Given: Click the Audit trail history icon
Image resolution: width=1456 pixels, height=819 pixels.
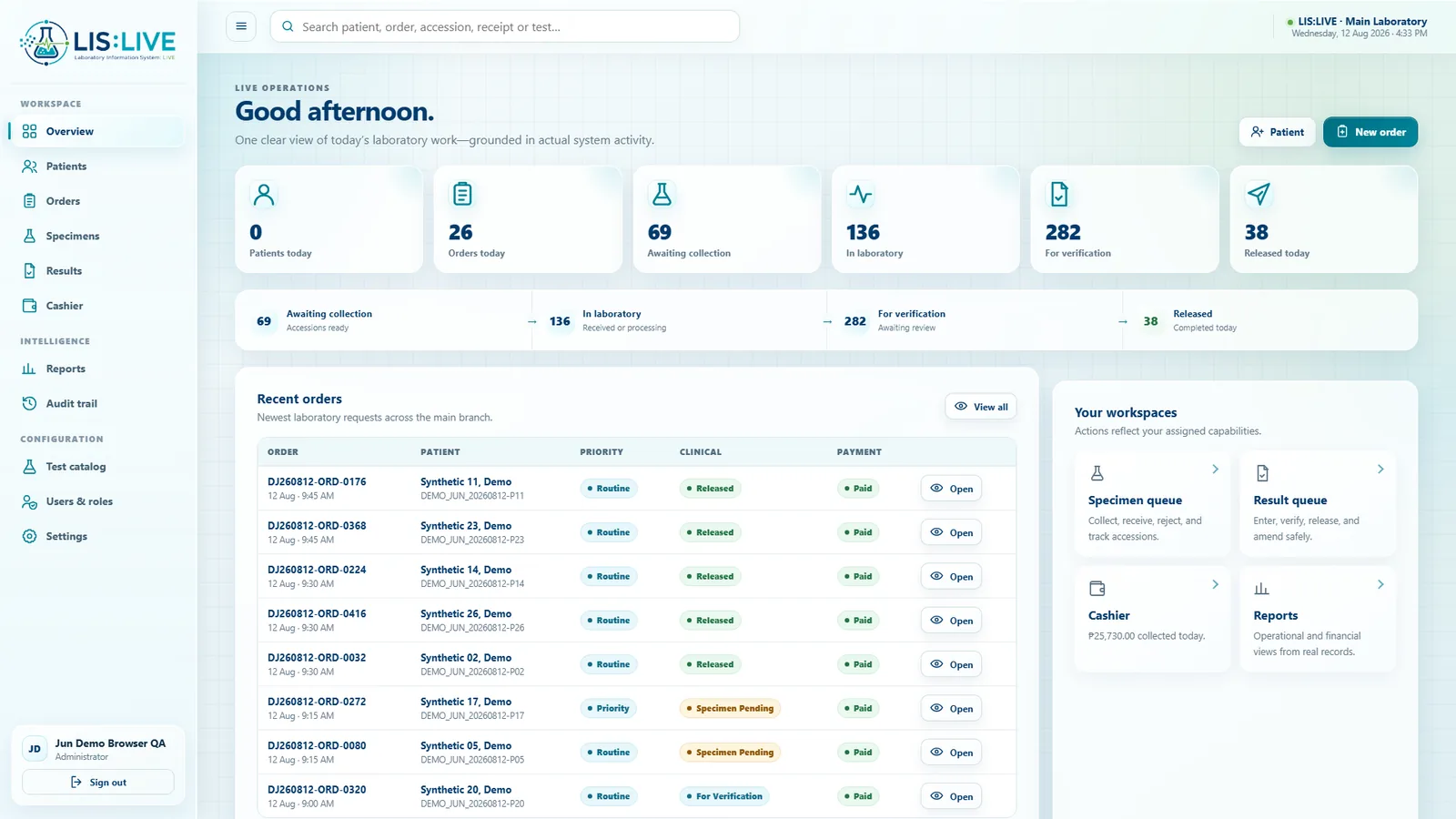Looking at the screenshot, I should (x=29, y=403).
